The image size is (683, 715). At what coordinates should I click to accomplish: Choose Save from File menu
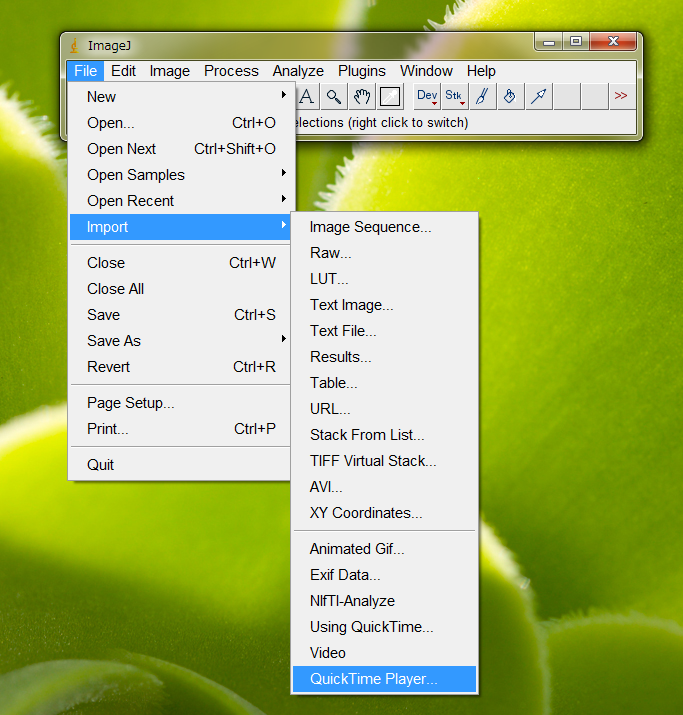coord(180,315)
